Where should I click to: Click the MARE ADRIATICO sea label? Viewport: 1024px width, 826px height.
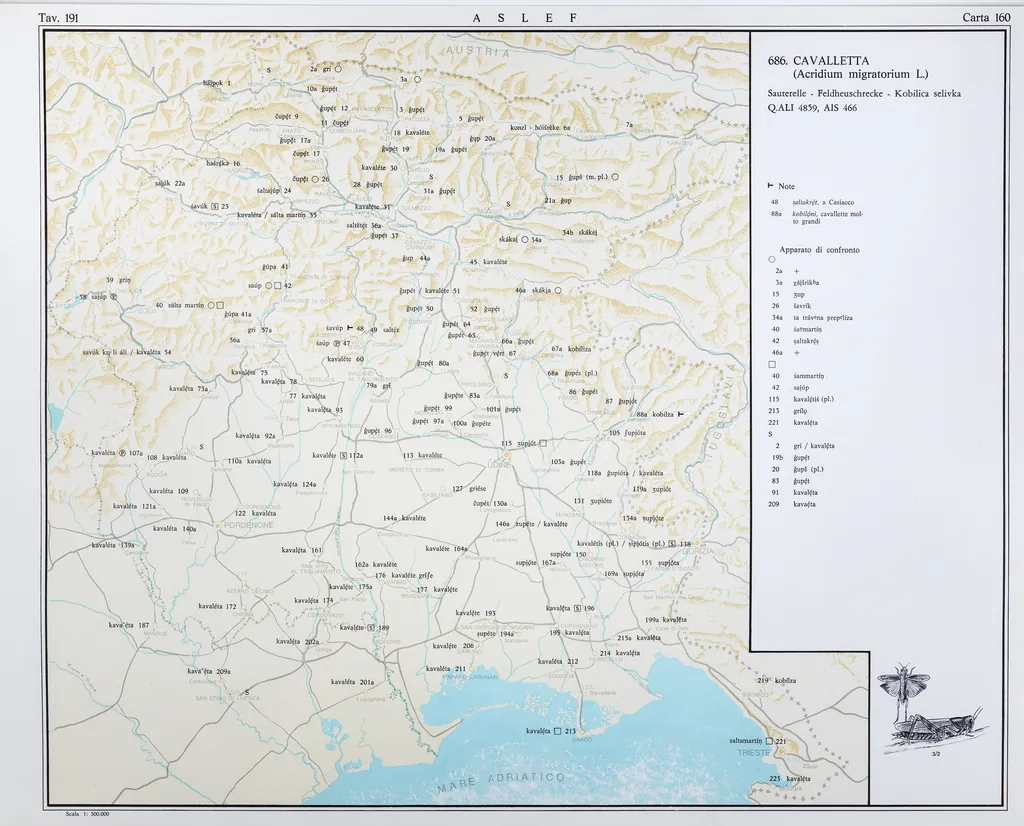click(x=500, y=784)
